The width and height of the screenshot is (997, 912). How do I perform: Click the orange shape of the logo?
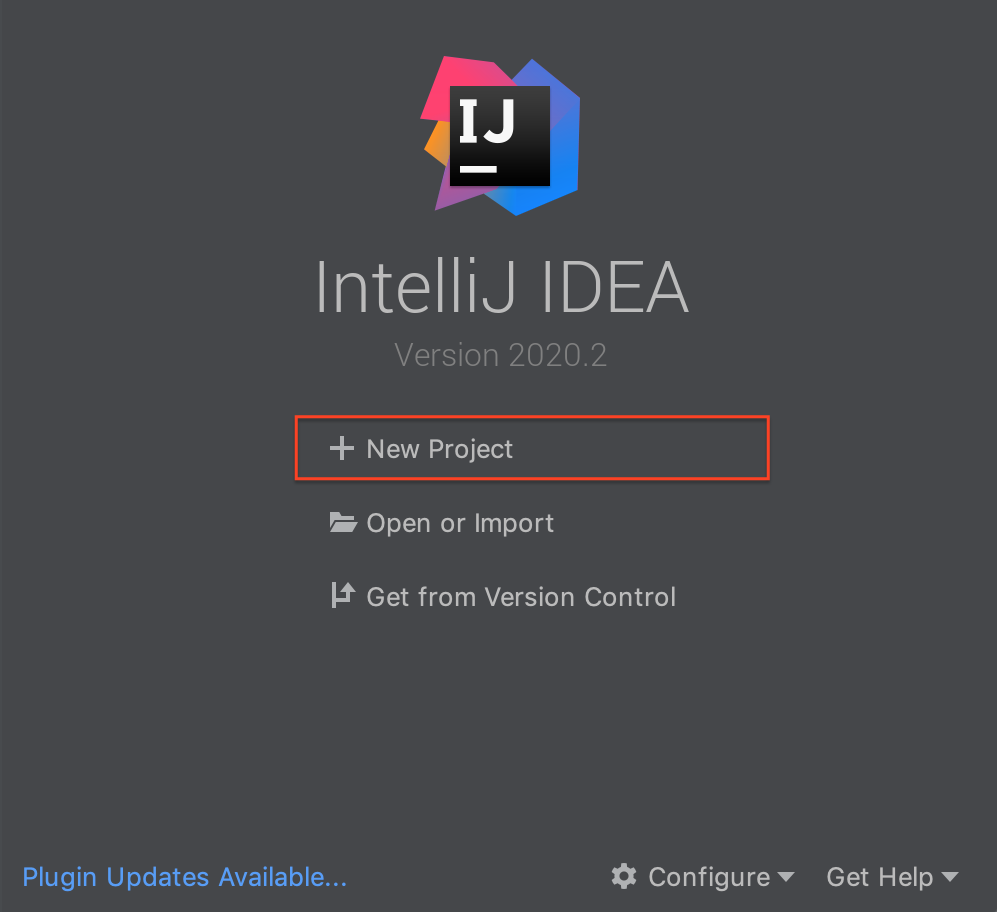pos(434,145)
